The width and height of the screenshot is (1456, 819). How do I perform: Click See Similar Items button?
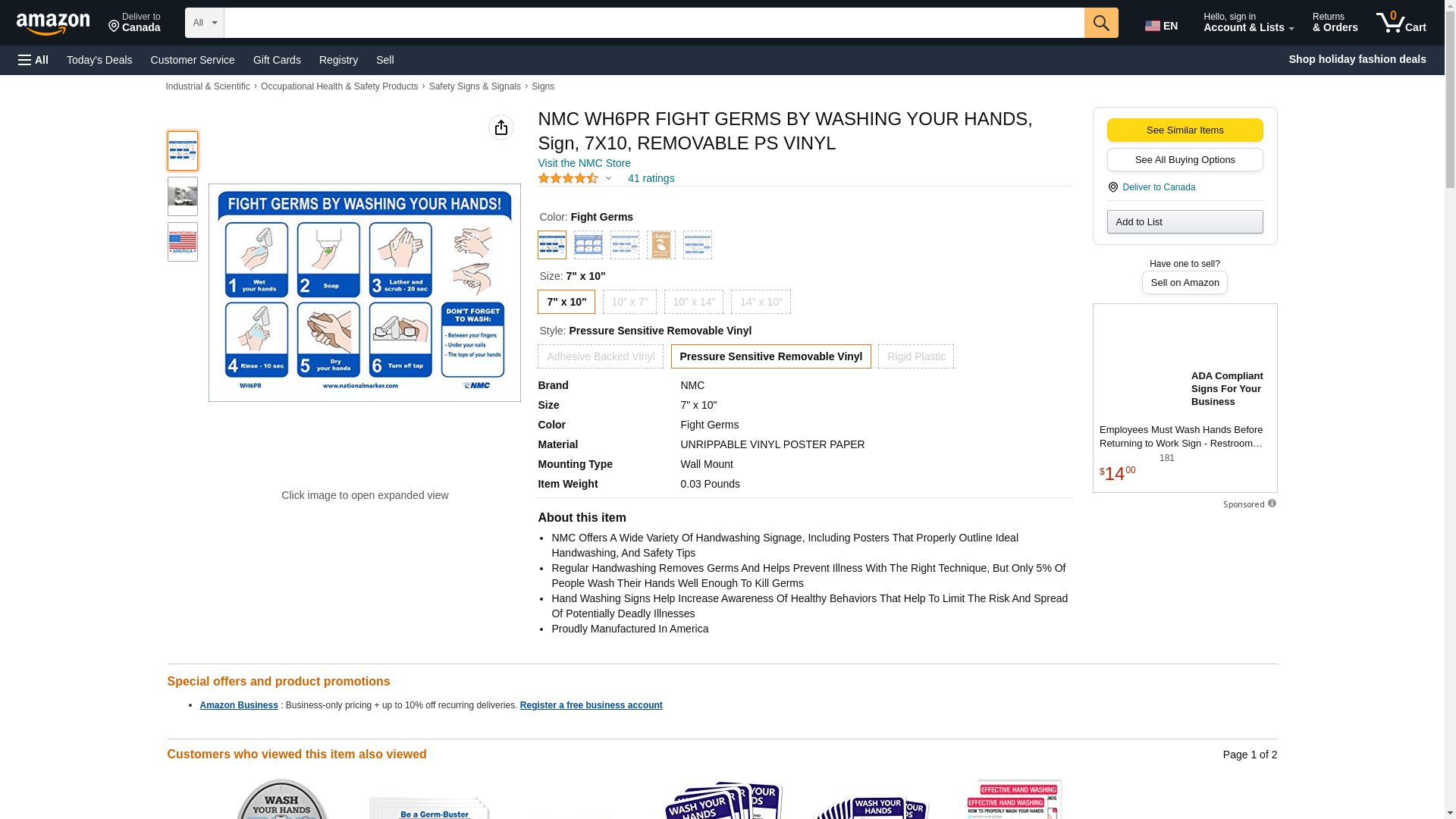tap(1184, 130)
